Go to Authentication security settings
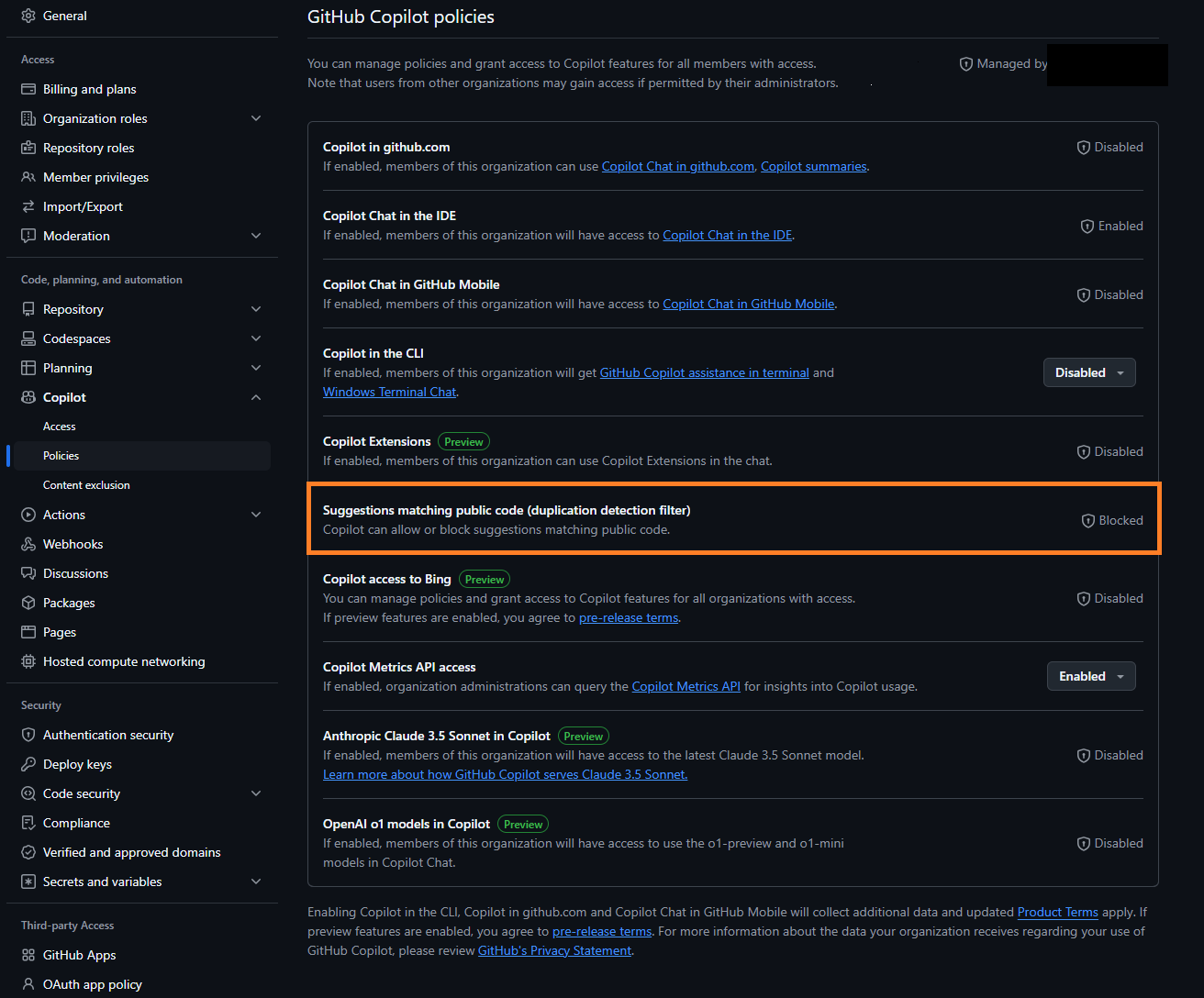This screenshot has width=1204, height=998. tap(142, 735)
